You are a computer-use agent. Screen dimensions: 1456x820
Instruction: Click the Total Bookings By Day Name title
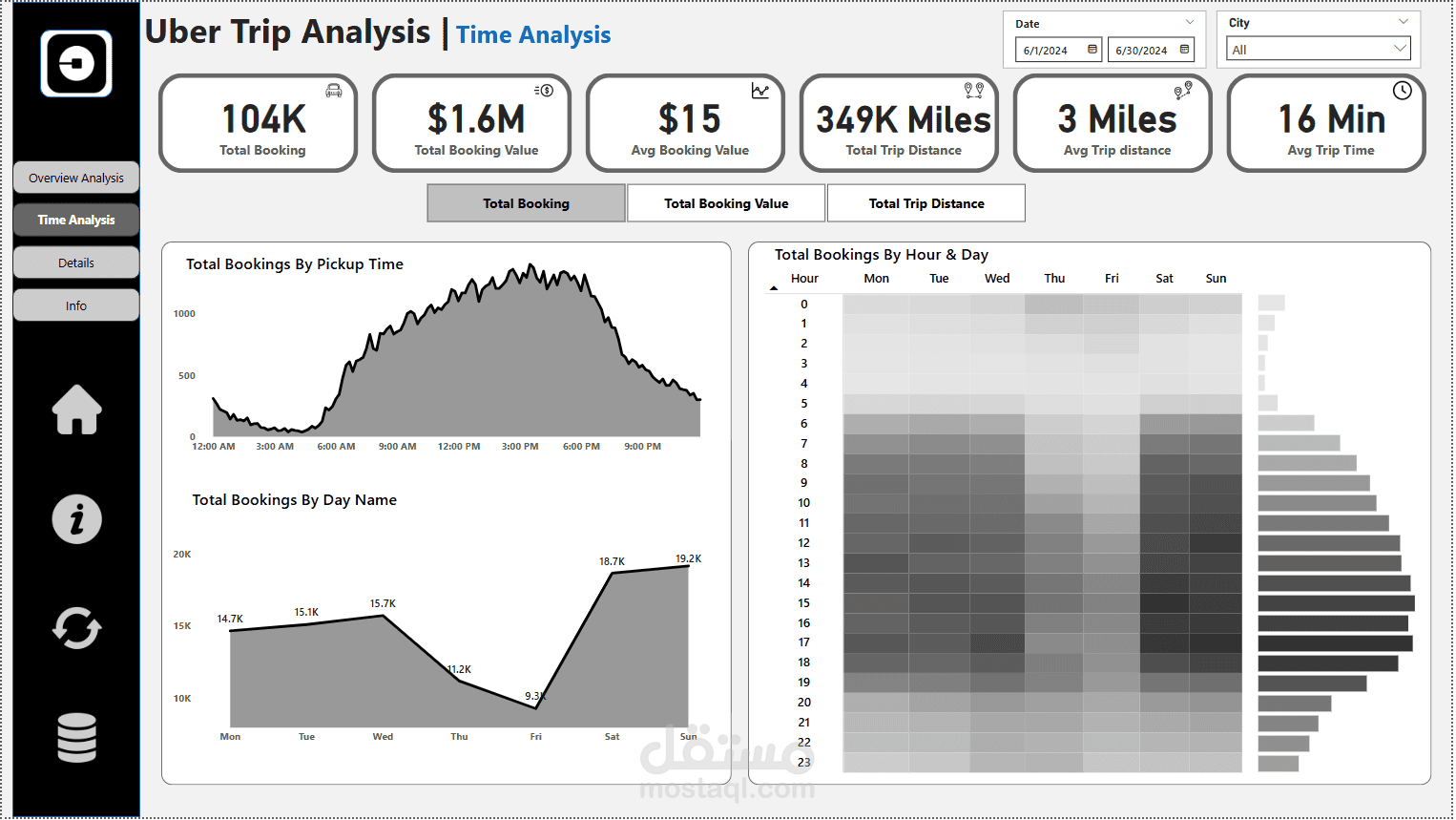click(x=295, y=500)
